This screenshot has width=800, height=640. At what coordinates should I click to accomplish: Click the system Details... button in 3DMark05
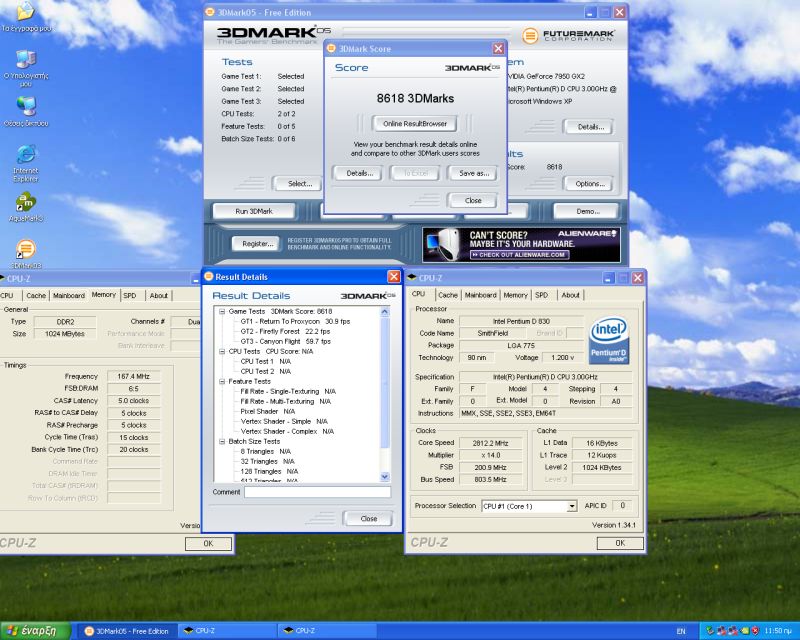pyautogui.click(x=590, y=127)
